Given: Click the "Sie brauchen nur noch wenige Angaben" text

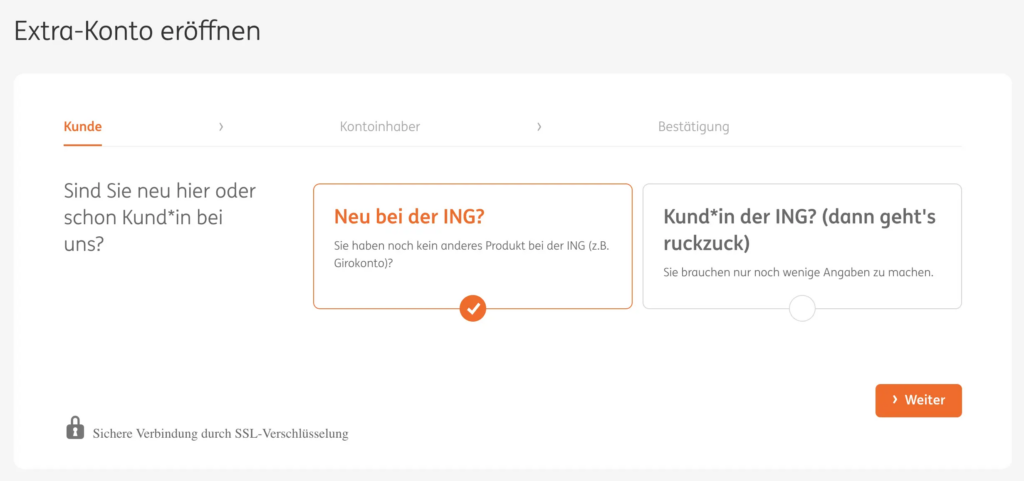Looking at the screenshot, I should (x=798, y=272).
